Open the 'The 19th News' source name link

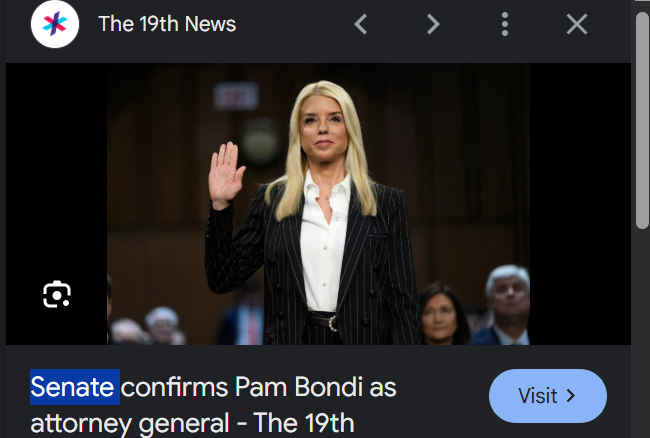[167, 24]
